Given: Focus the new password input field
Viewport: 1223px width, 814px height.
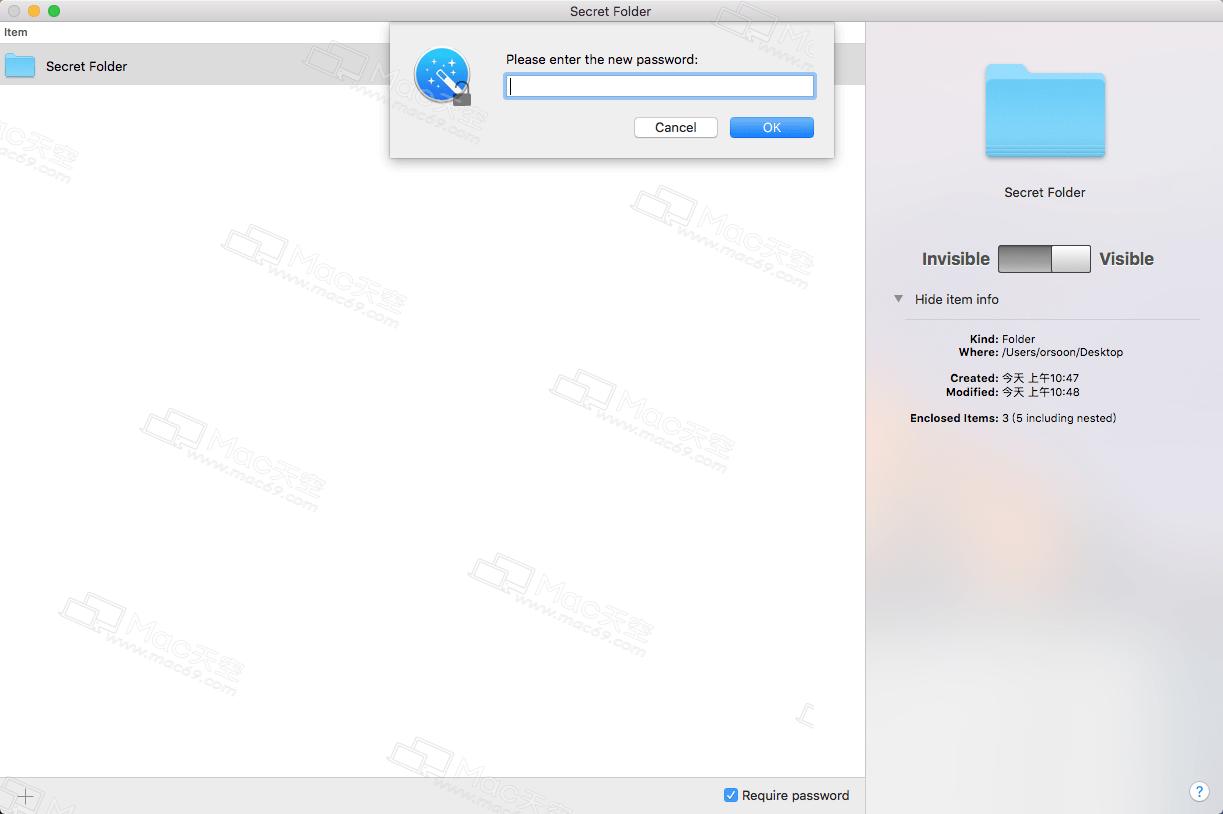Looking at the screenshot, I should [x=660, y=86].
